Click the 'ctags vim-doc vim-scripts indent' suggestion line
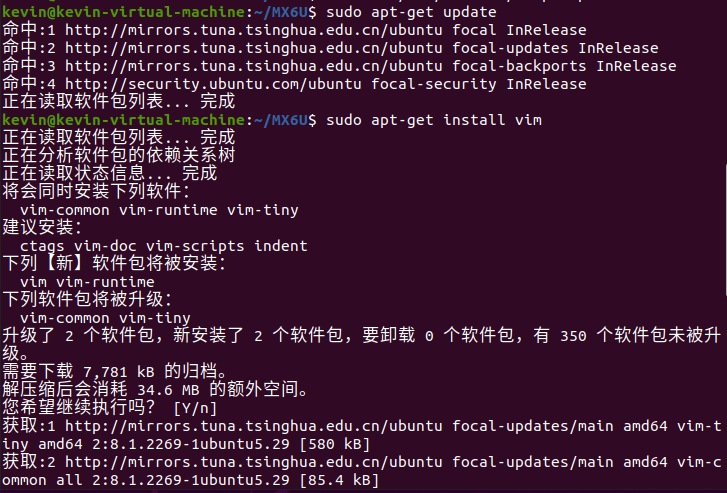 [164, 246]
